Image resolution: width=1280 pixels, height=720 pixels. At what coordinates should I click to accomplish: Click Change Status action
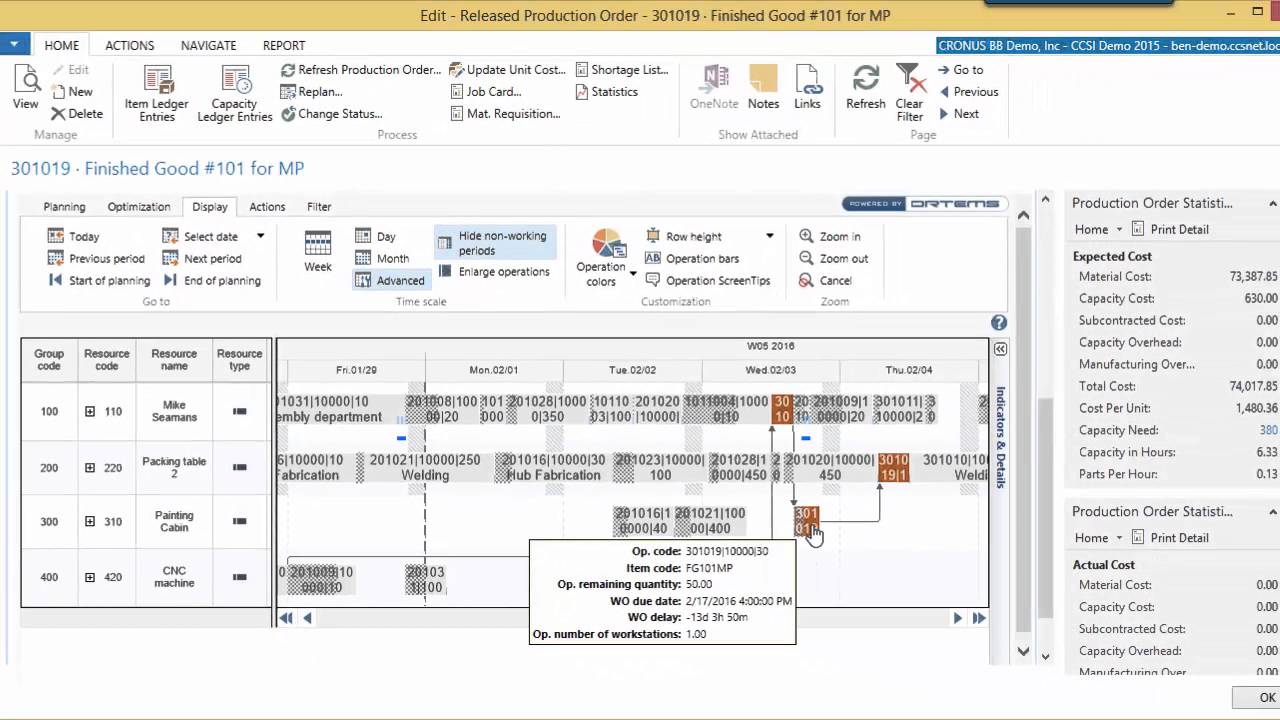332,114
